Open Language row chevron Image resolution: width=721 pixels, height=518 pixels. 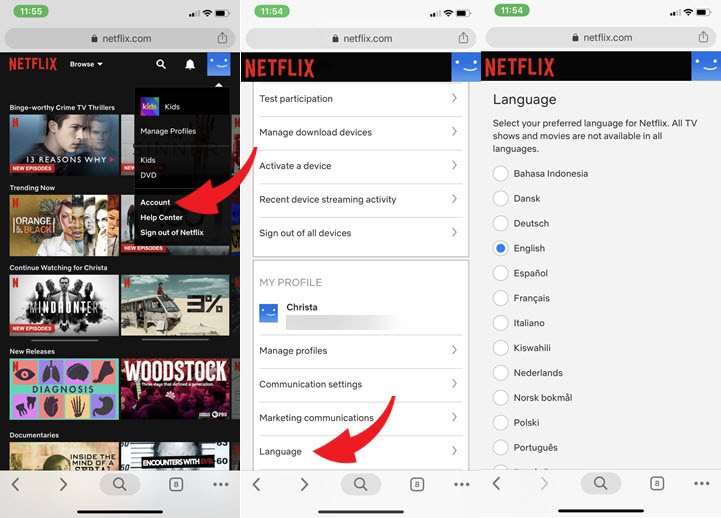pos(454,450)
